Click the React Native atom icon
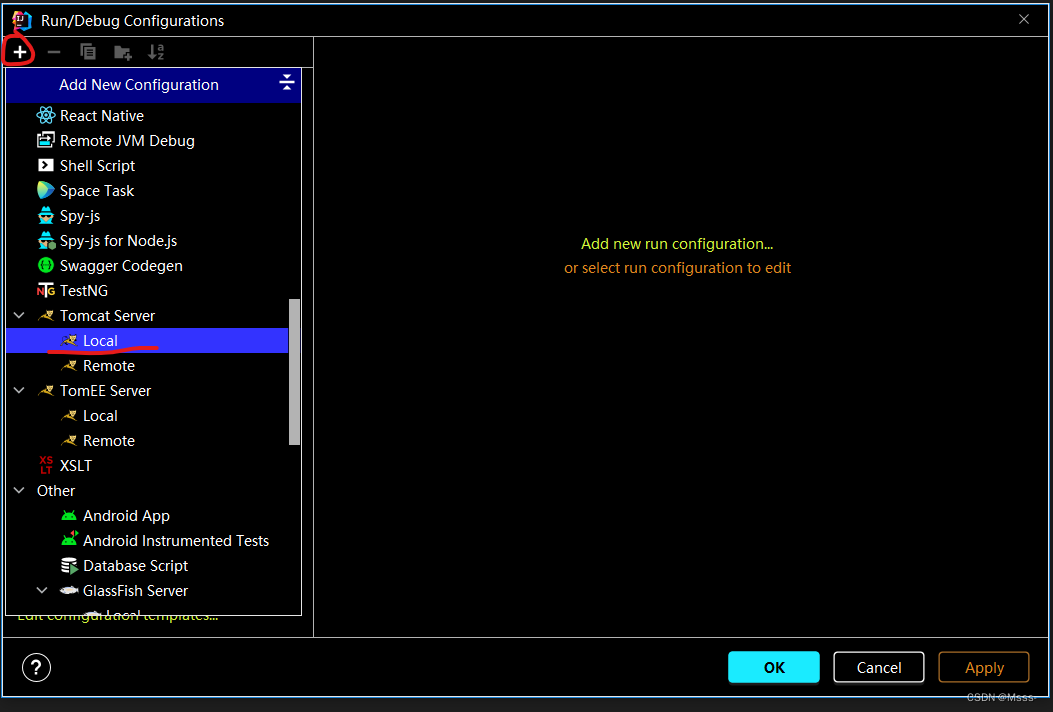Screen dimensions: 1053x712 coord(46,116)
